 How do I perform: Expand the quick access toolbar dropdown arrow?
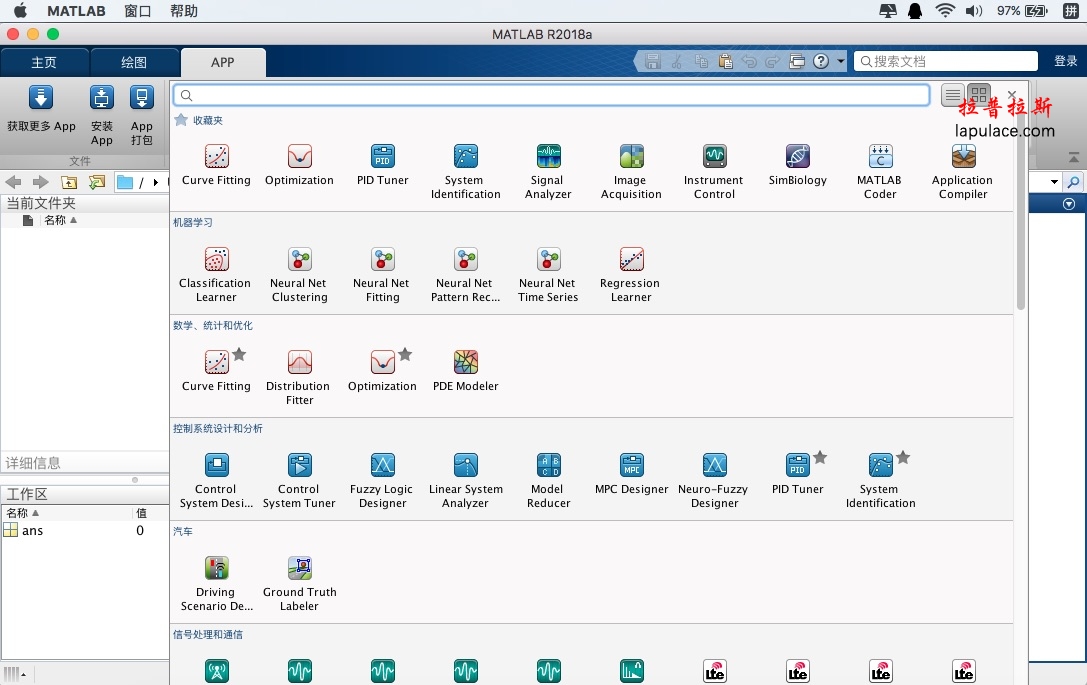(x=841, y=62)
